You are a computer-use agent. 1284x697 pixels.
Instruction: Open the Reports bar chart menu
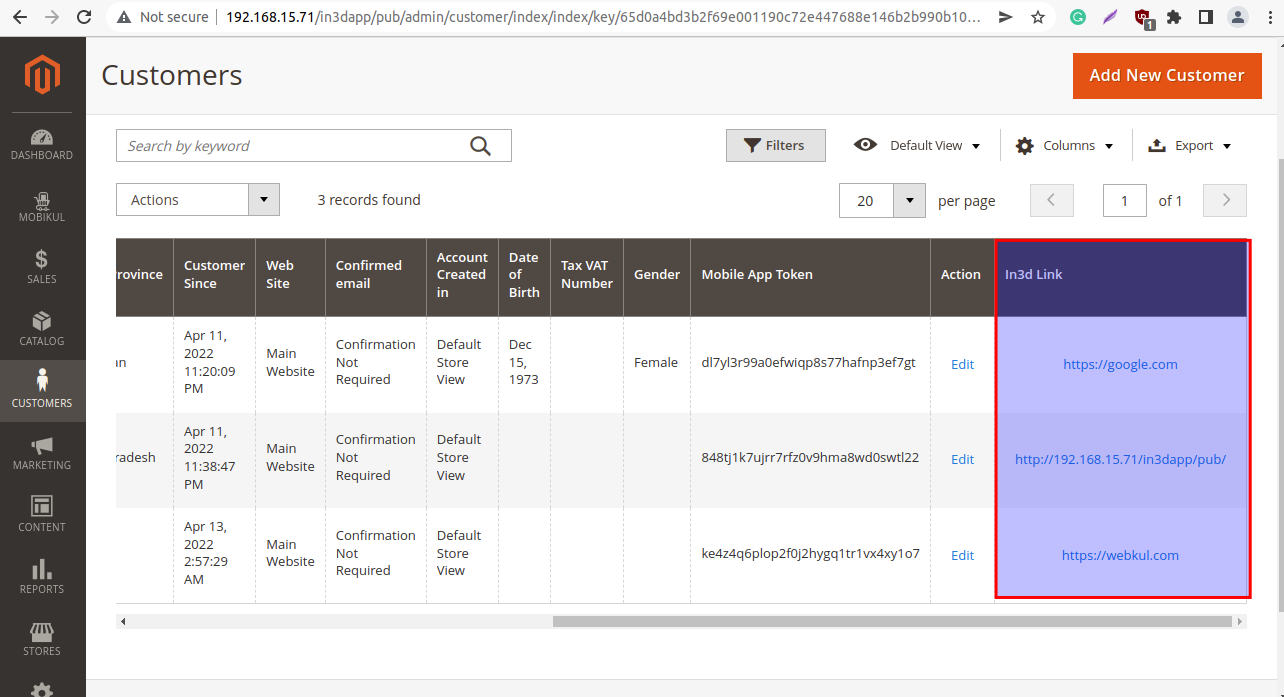[x=42, y=577]
